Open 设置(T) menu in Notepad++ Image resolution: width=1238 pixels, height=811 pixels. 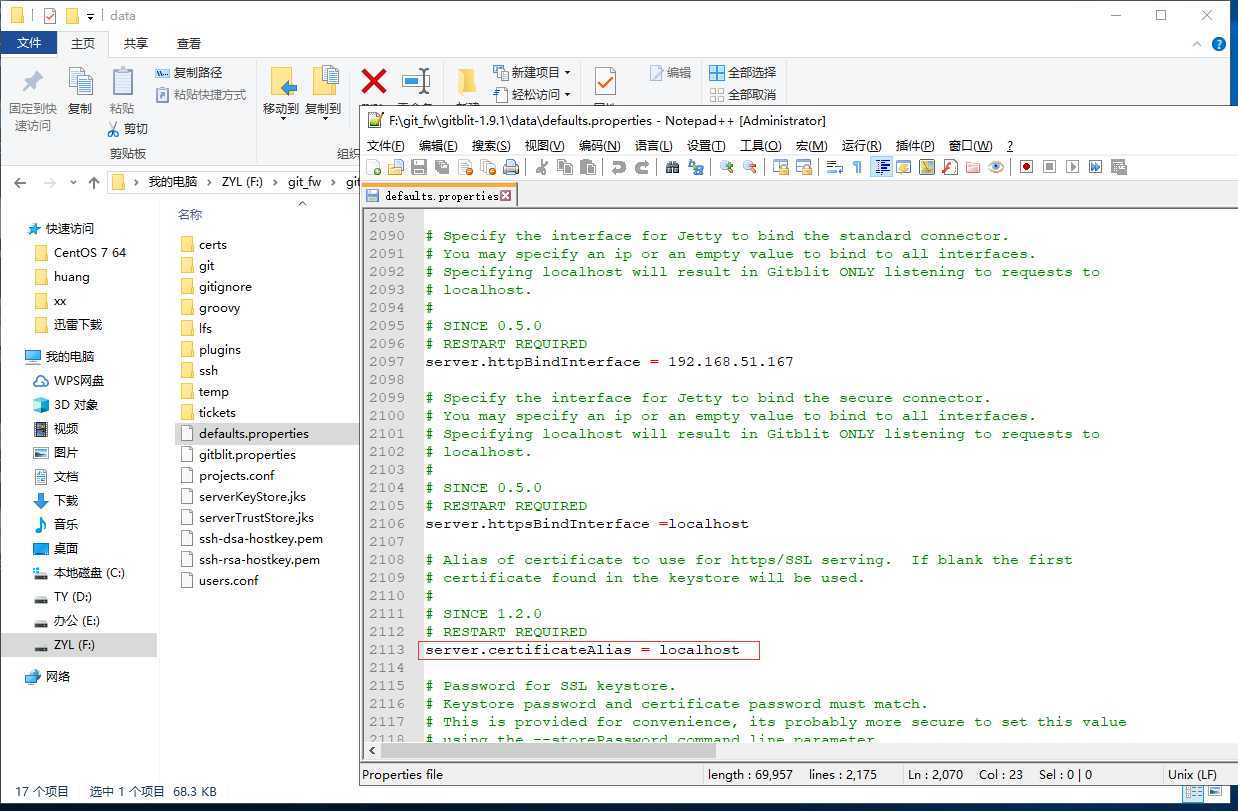(x=706, y=146)
